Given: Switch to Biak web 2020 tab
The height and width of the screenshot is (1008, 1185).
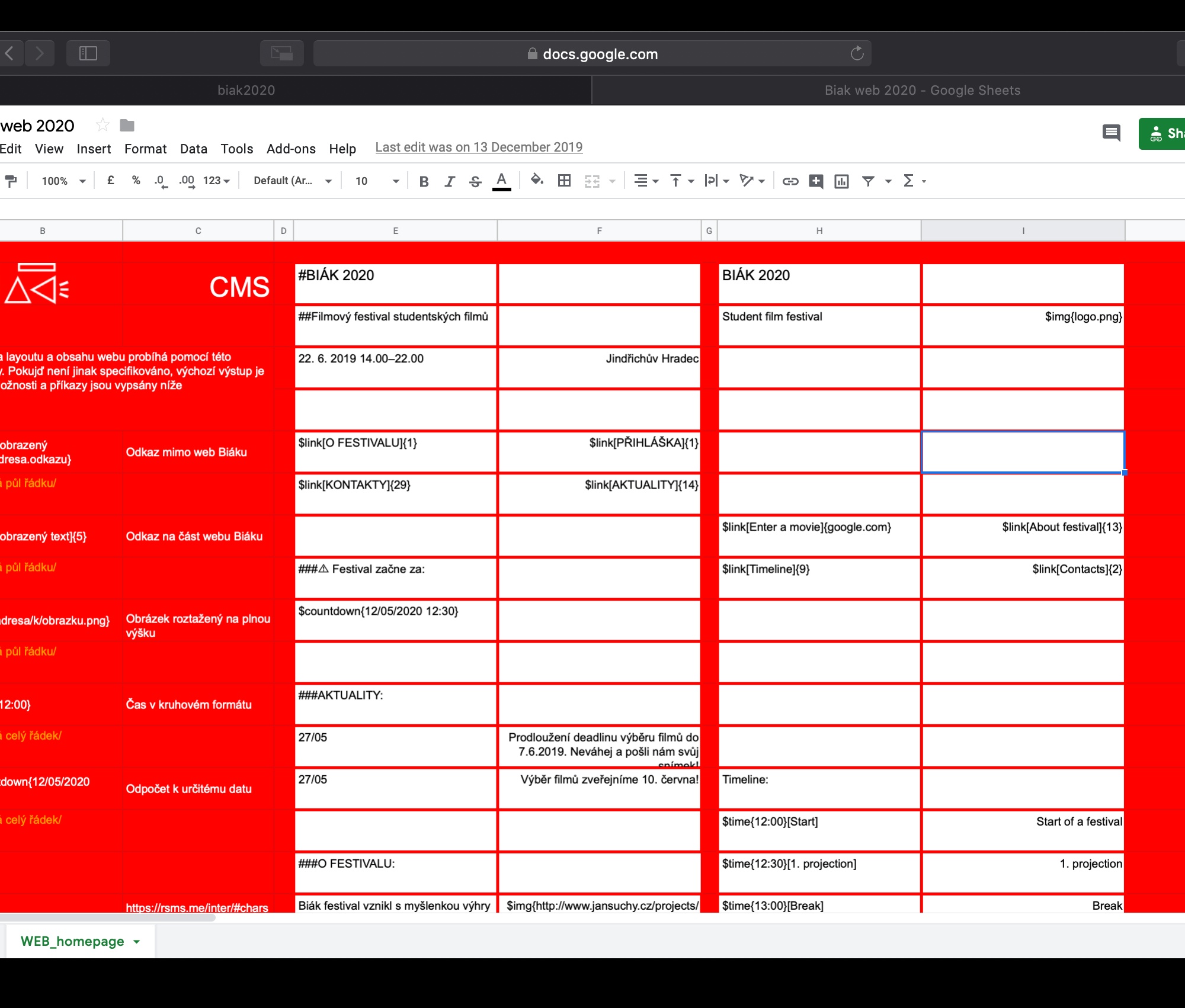Looking at the screenshot, I should (889, 90).
